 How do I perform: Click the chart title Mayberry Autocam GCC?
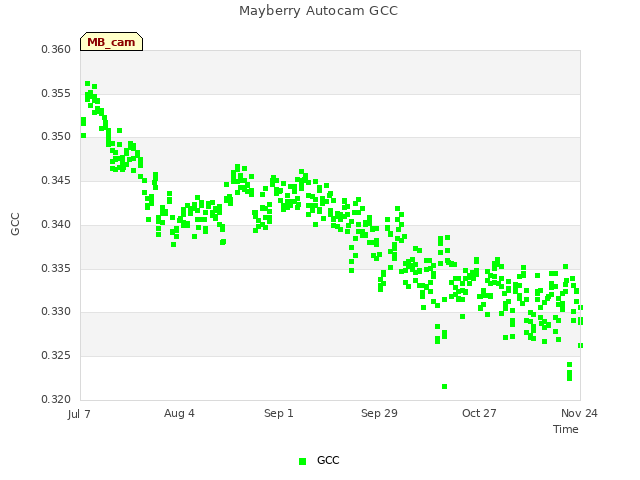[318, 11]
